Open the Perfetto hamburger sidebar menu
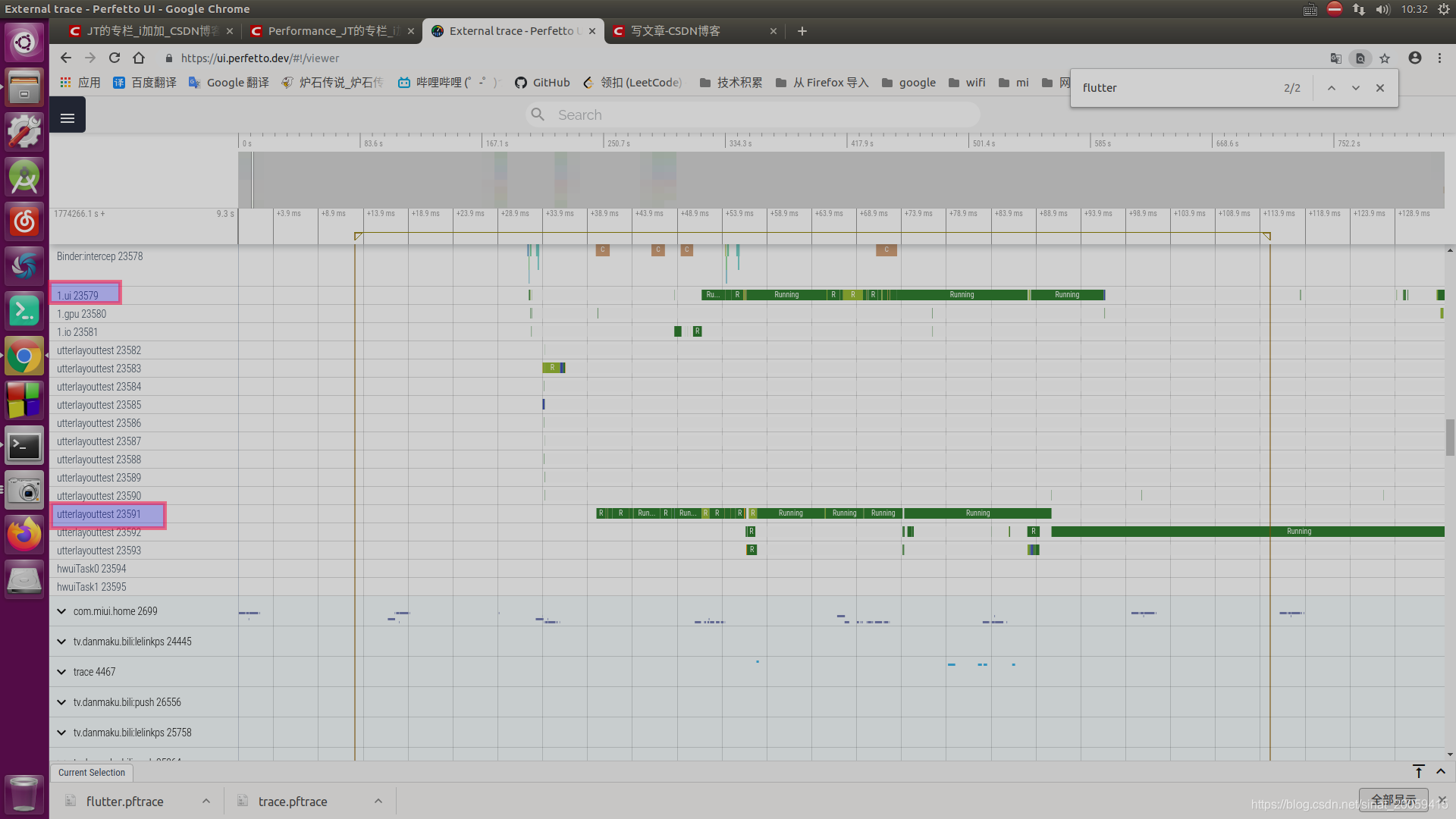This screenshot has width=1456, height=819. pyautogui.click(x=67, y=118)
